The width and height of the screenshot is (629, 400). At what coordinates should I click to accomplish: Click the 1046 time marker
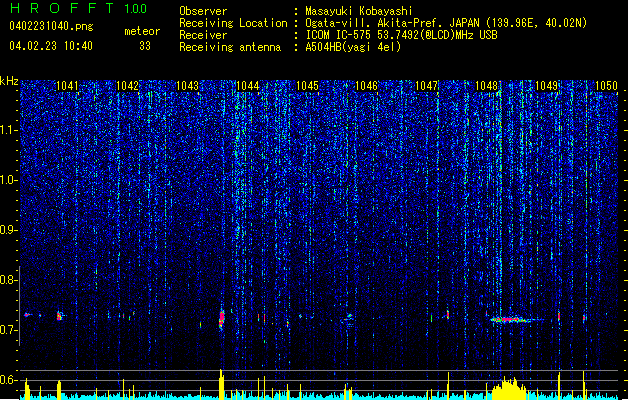tap(367, 86)
